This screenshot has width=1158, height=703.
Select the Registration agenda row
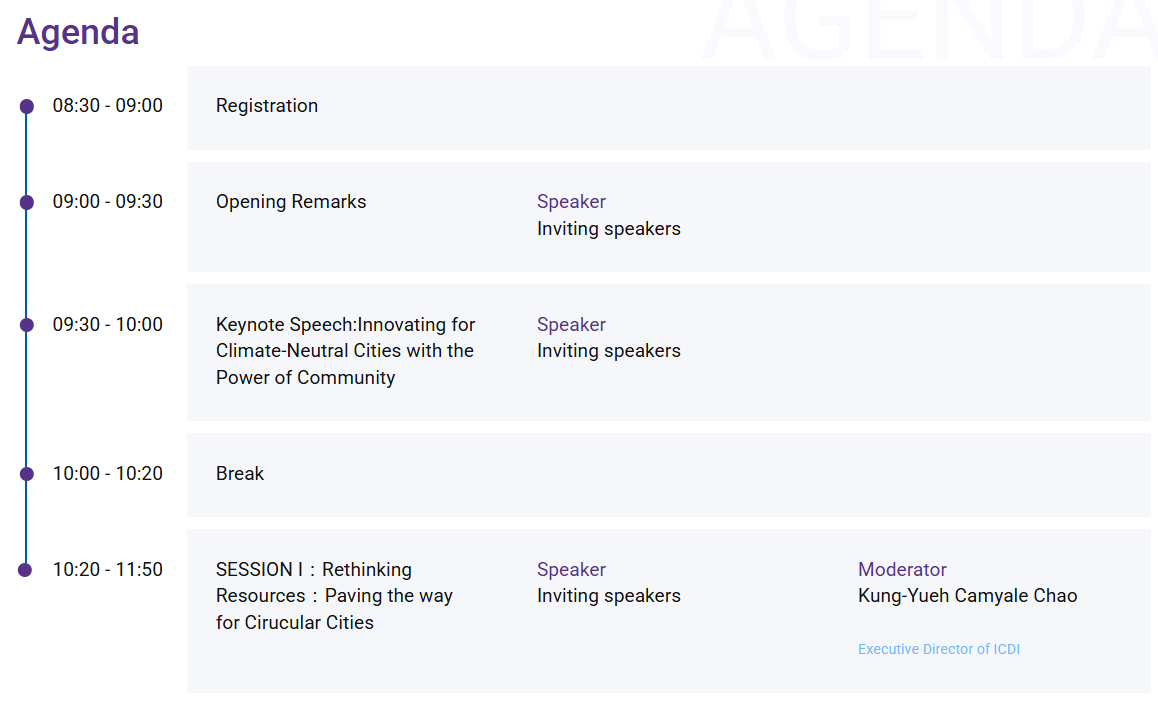click(x=668, y=108)
